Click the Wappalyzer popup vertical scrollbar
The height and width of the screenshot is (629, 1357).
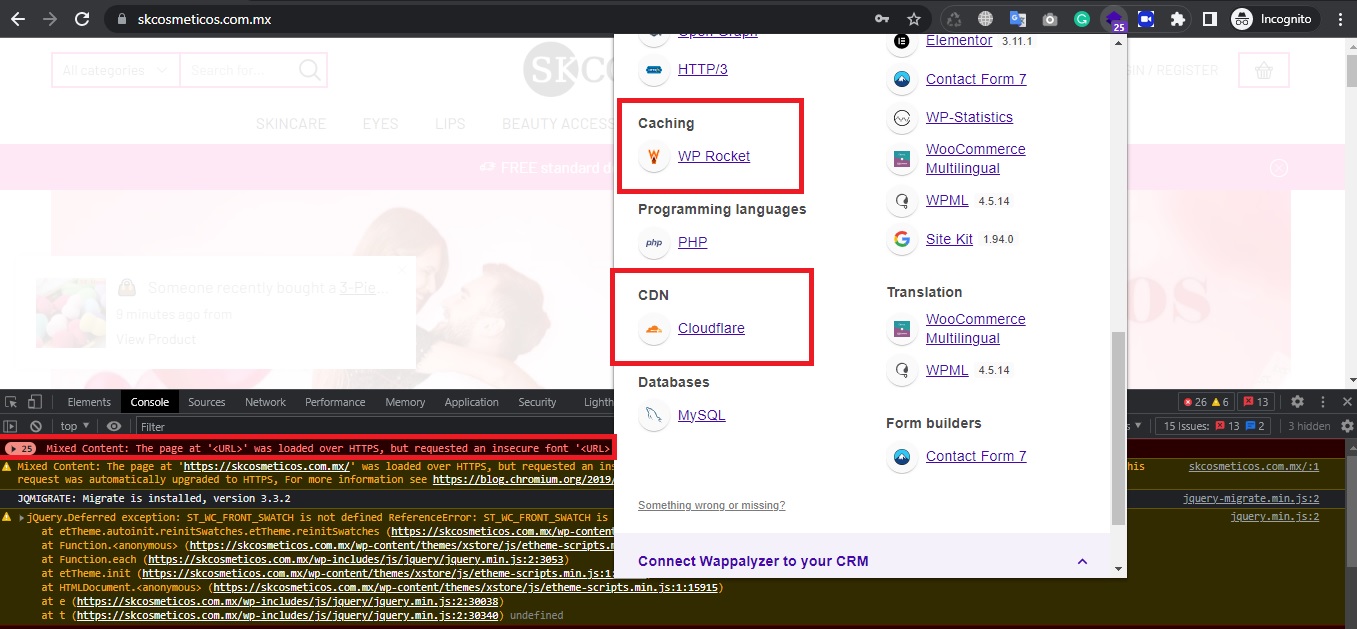(x=1118, y=427)
